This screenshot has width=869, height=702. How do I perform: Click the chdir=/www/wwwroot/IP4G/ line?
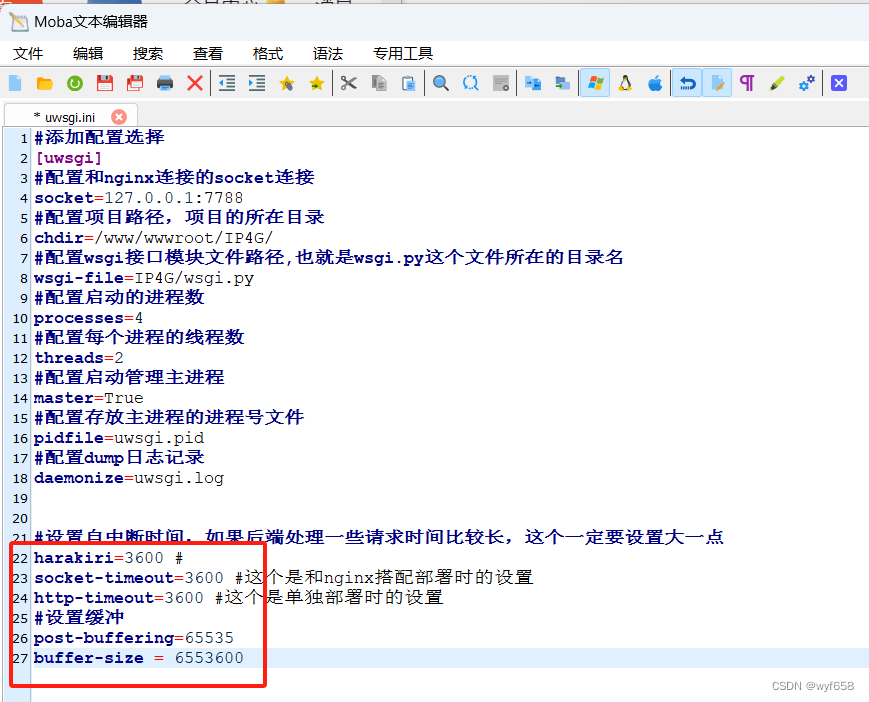coord(154,238)
